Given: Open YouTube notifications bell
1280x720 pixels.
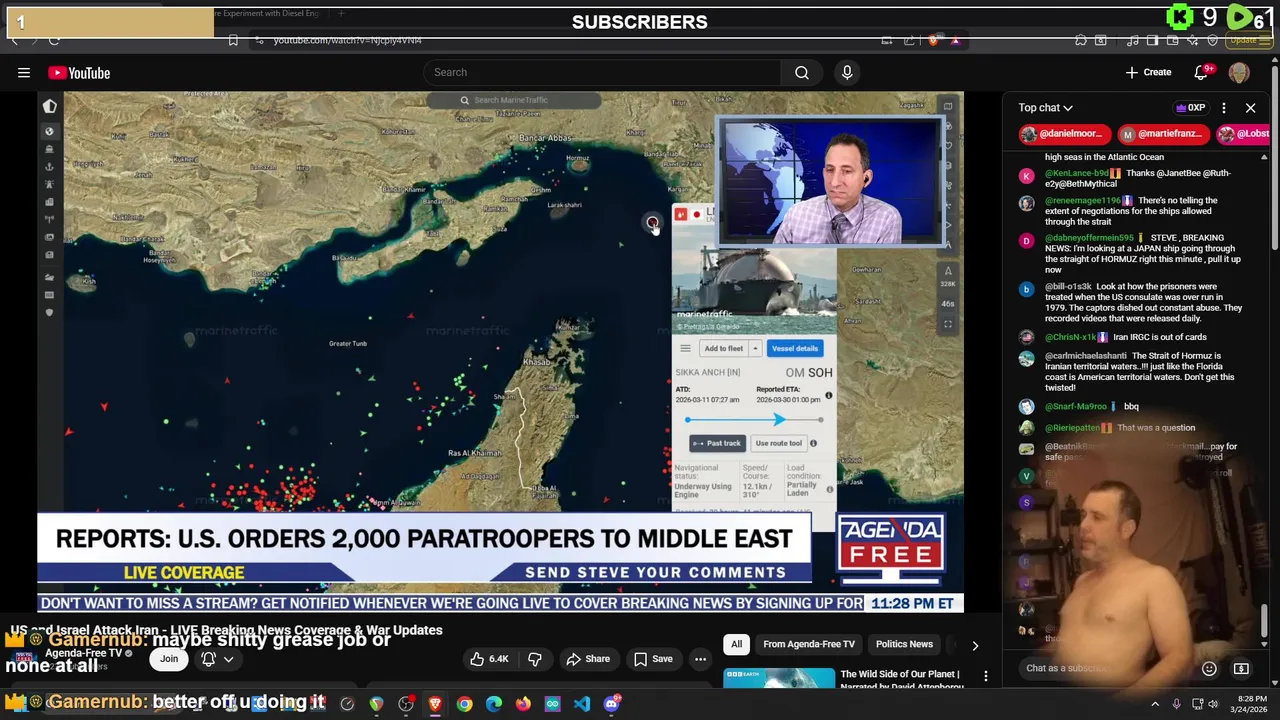Looking at the screenshot, I should [1202, 72].
